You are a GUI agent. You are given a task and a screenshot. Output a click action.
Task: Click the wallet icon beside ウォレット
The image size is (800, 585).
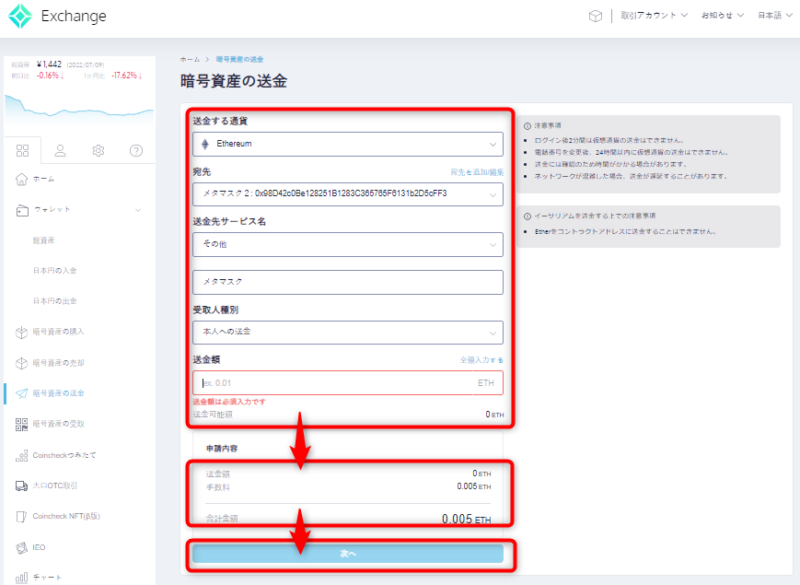pyautogui.click(x=22, y=210)
